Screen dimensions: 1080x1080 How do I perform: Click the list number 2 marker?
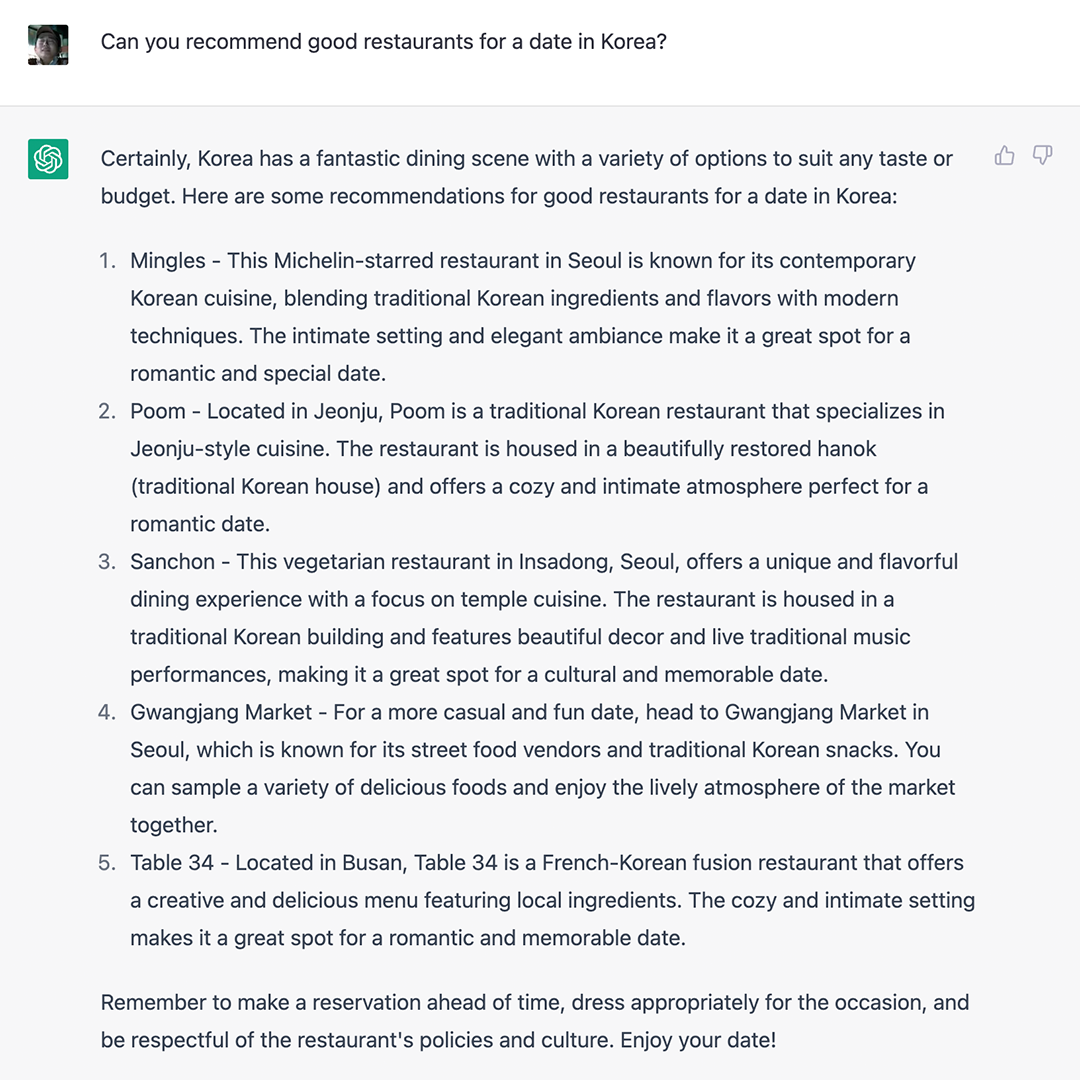click(x=107, y=411)
